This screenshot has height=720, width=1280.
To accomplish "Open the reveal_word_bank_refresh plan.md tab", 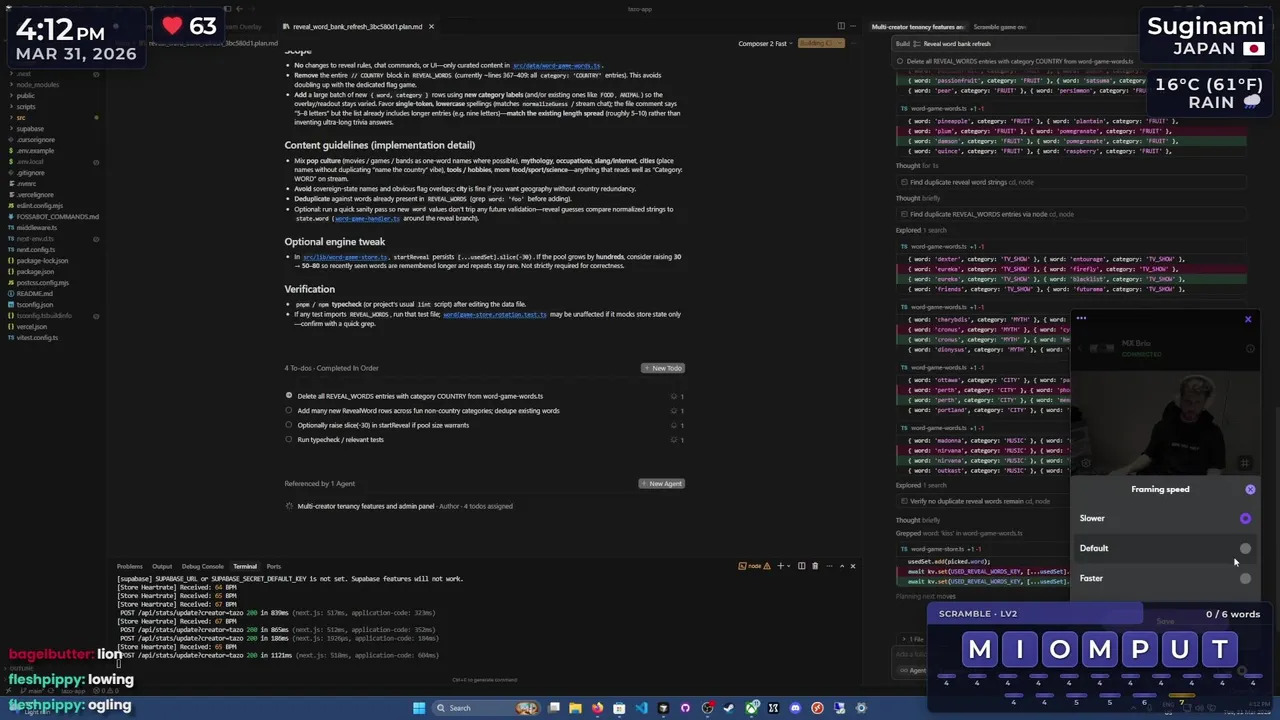I will (357, 27).
